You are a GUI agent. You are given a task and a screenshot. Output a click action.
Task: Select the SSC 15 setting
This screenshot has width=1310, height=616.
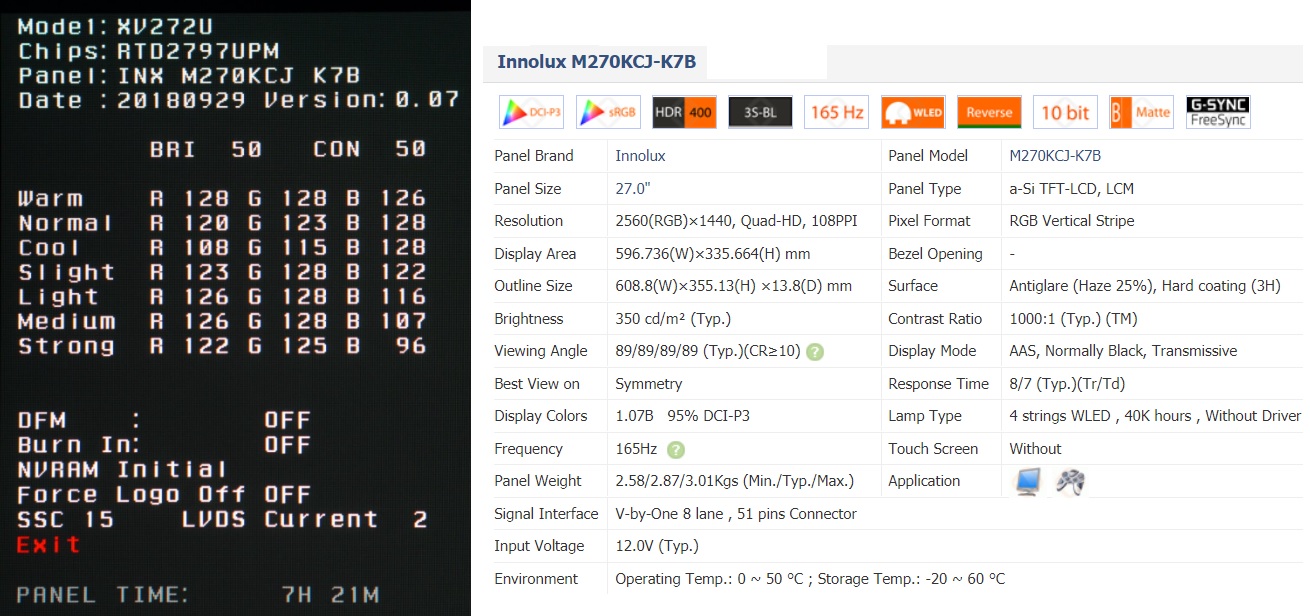66,519
